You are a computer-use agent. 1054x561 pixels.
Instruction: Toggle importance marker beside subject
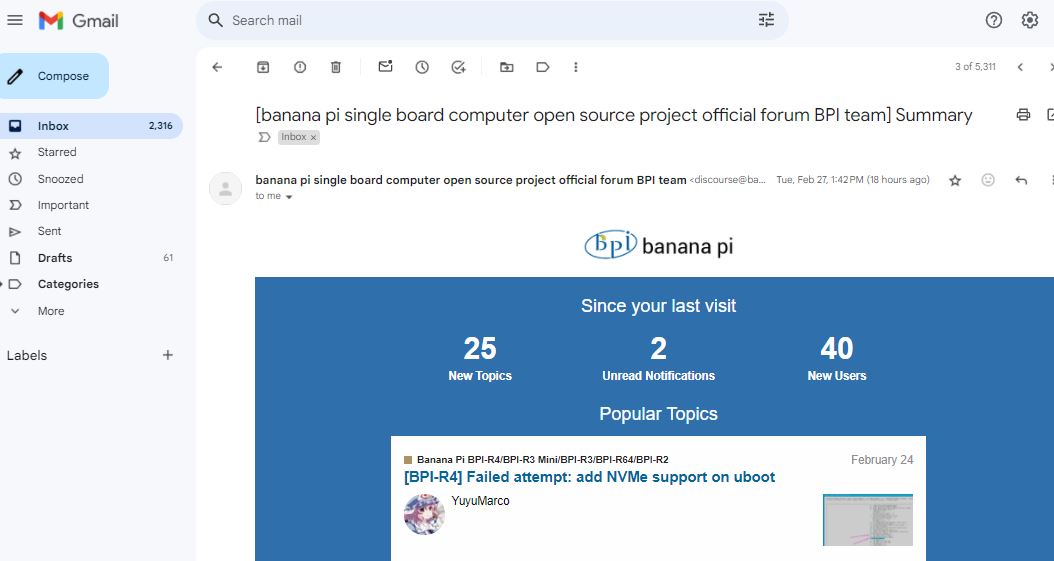pos(264,137)
